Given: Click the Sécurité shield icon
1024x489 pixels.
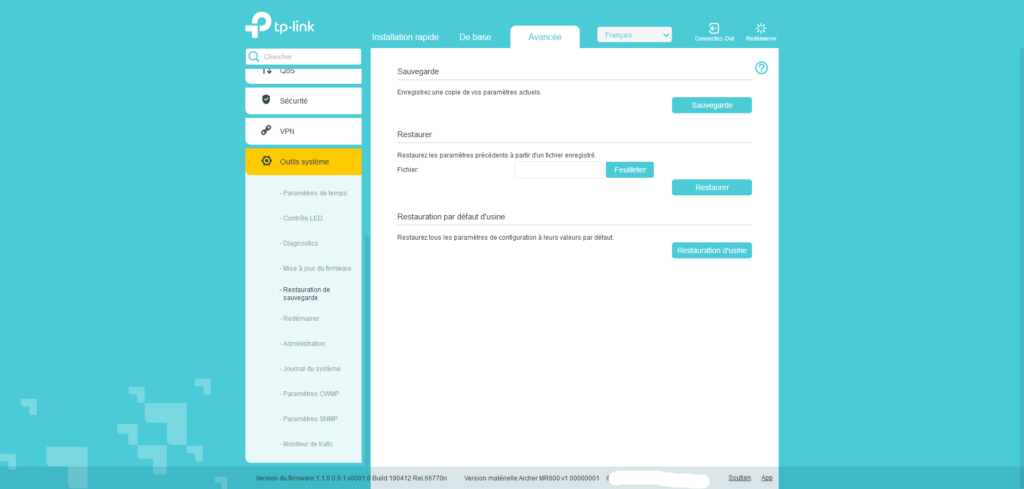Looking at the screenshot, I should (266, 100).
